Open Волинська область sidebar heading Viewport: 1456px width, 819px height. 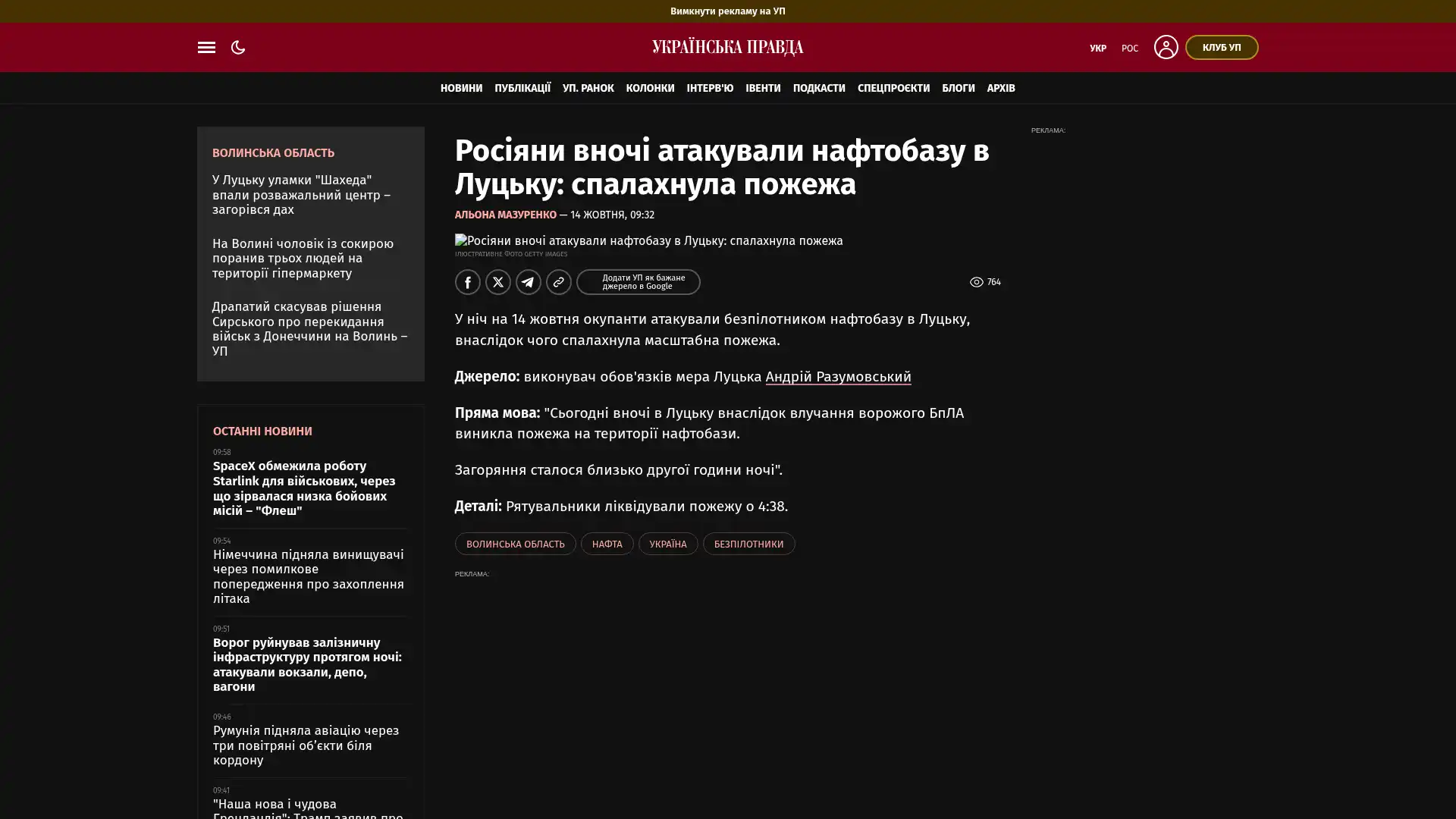273,153
